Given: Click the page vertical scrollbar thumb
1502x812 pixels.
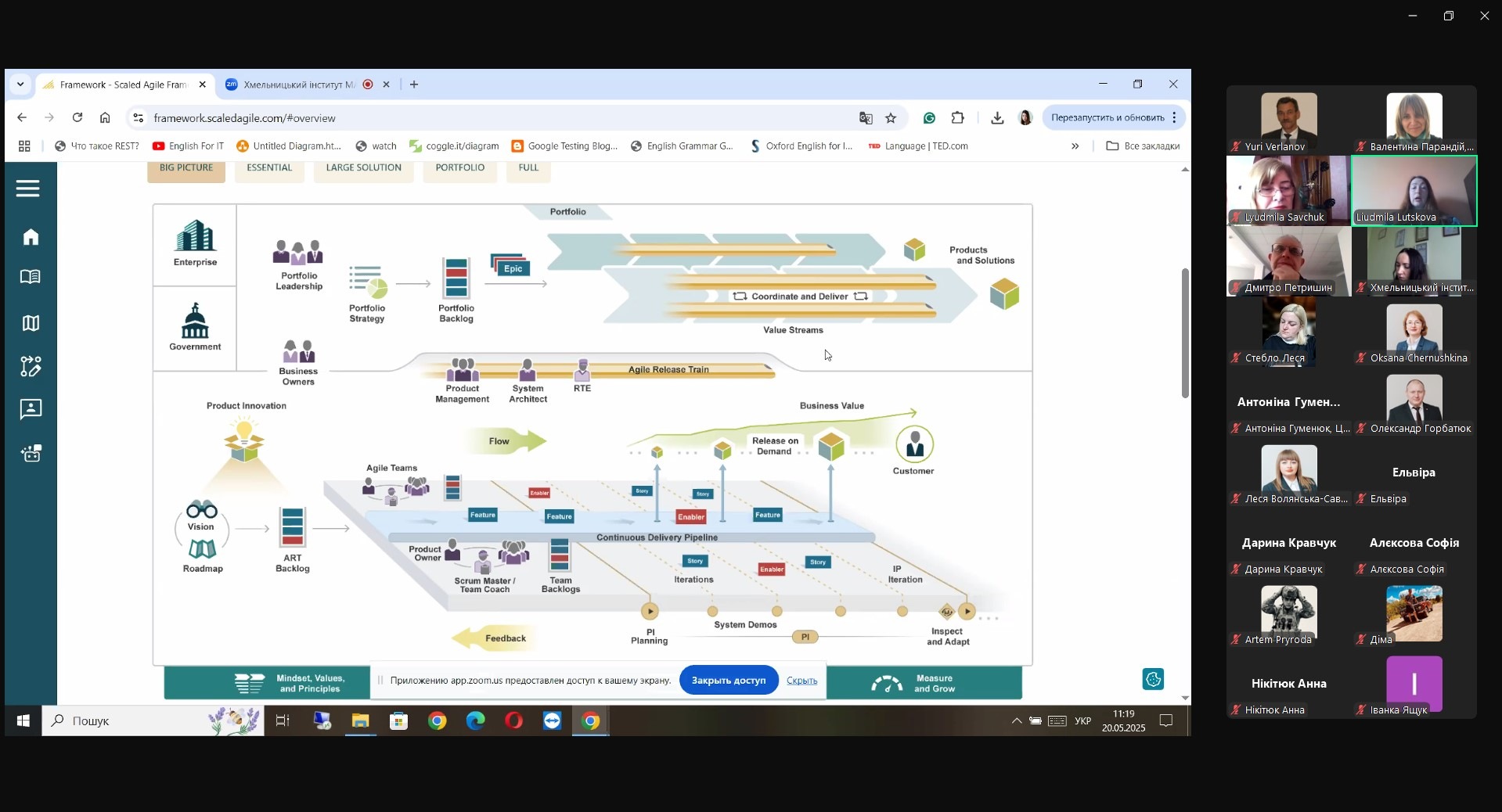Looking at the screenshot, I should point(1185,332).
